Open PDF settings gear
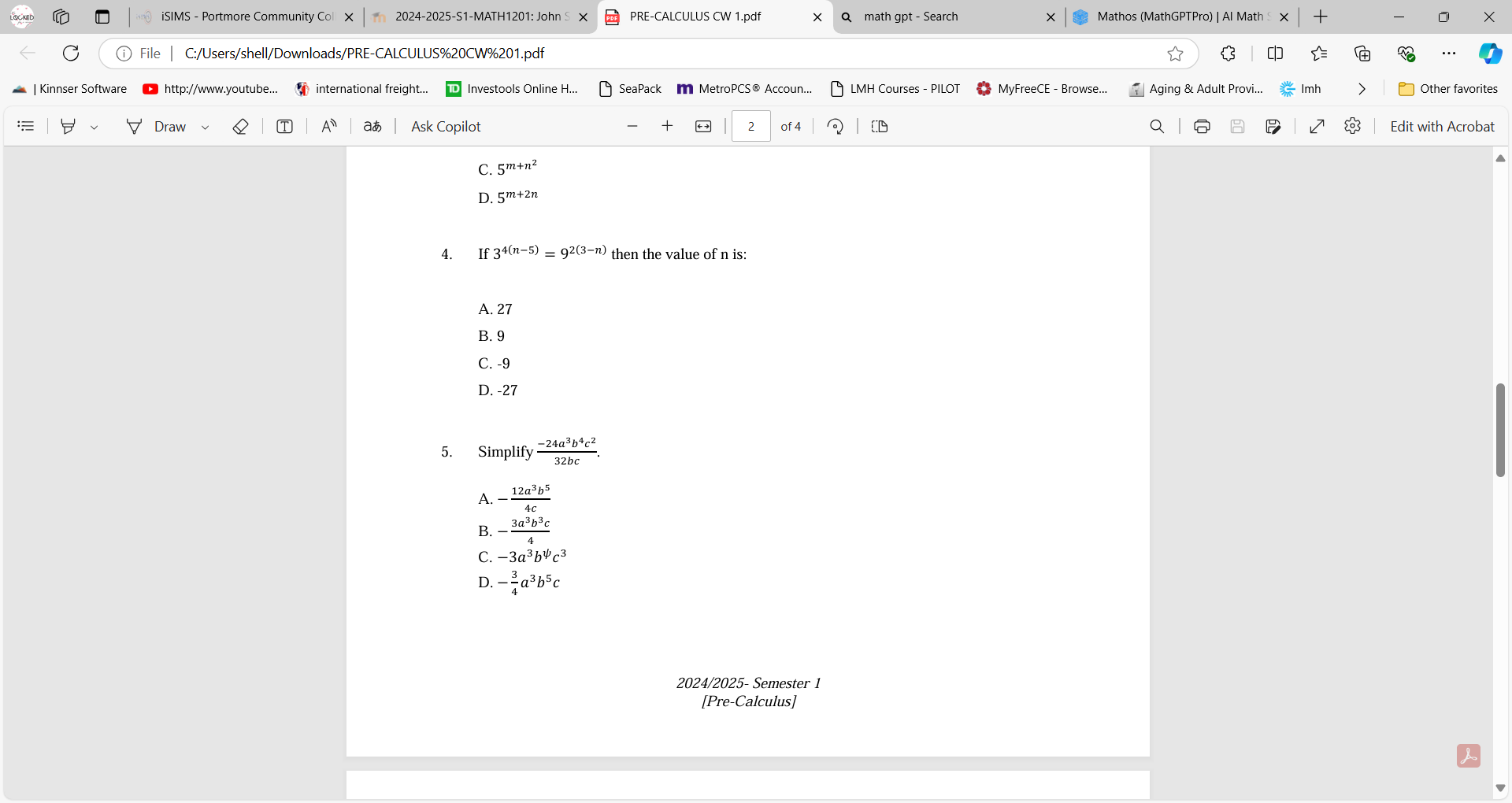This screenshot has width=1512, height=803. pyautogui.click(x=1352, y=126)
